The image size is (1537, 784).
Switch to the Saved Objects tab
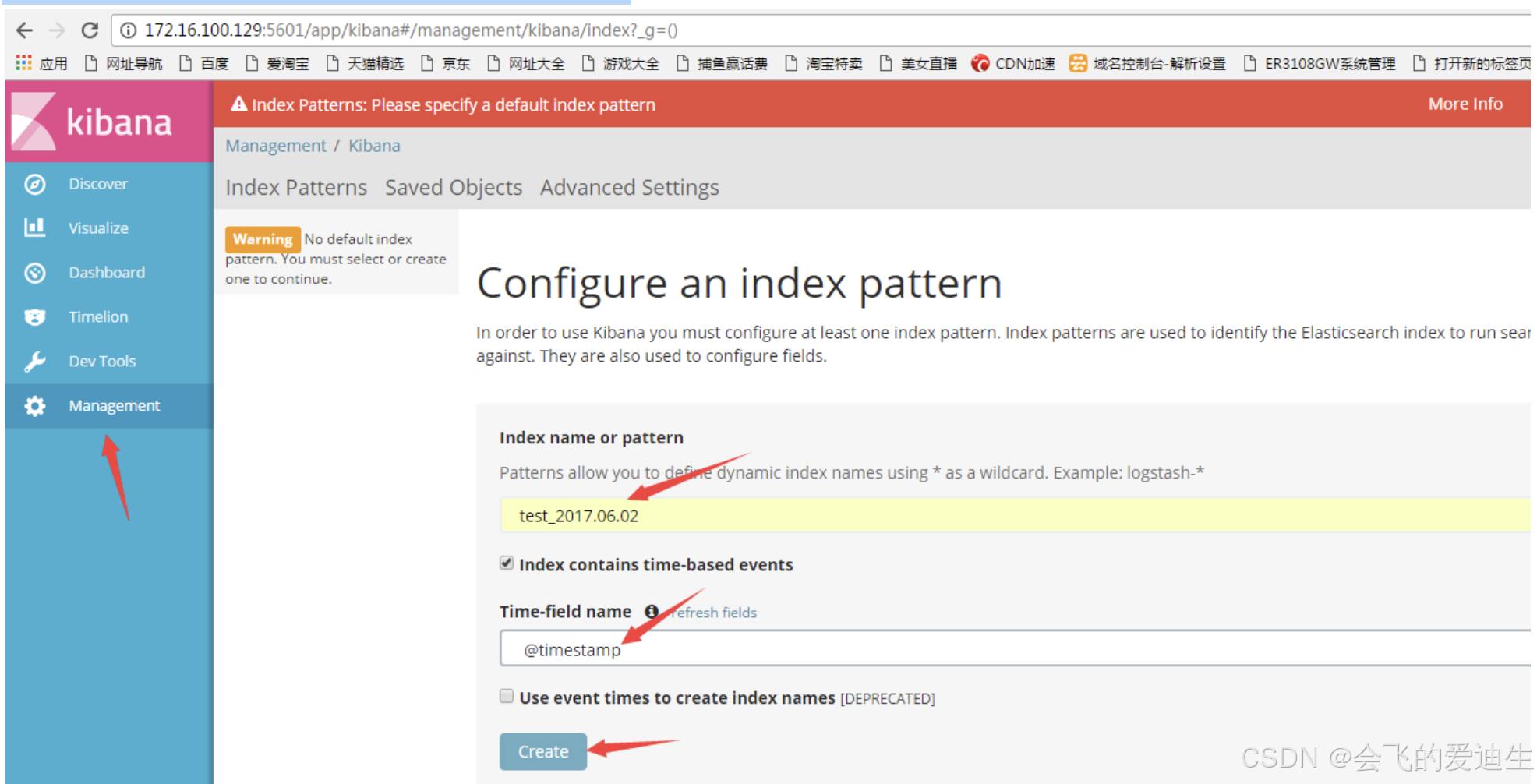click(454, 188)
